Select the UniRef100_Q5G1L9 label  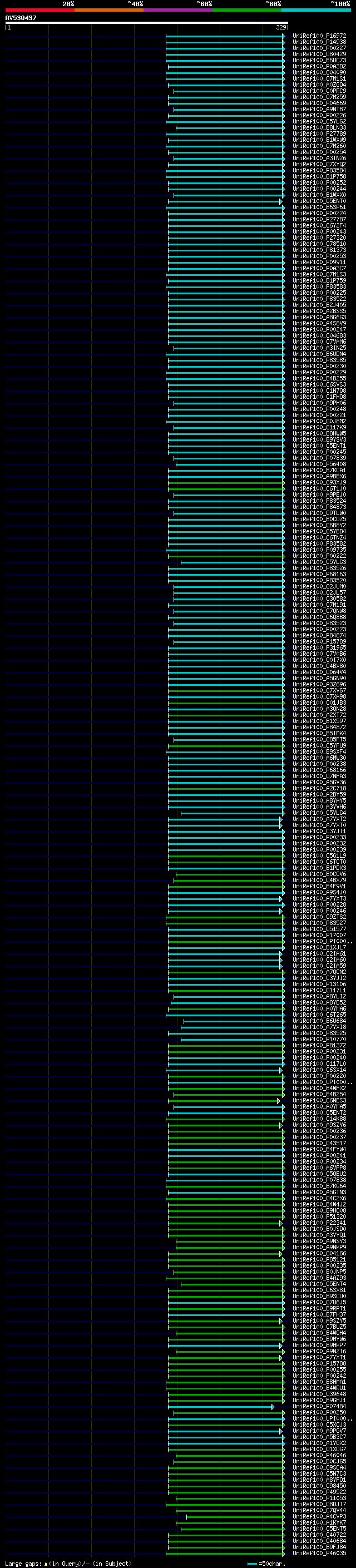pos(319,856)
